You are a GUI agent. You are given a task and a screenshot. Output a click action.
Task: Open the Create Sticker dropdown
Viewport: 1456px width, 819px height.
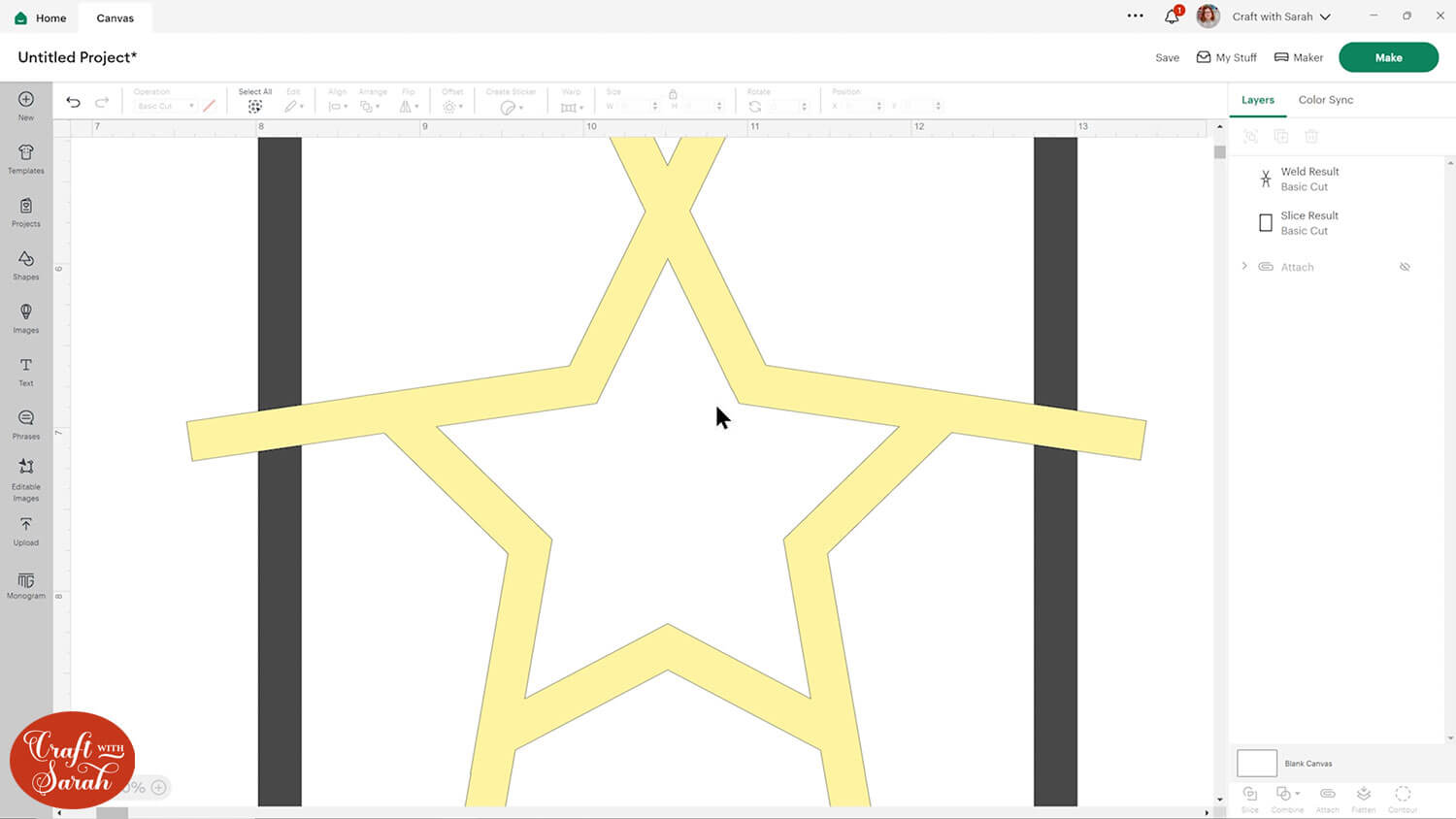pyautogui.click(x=512, y=107)
